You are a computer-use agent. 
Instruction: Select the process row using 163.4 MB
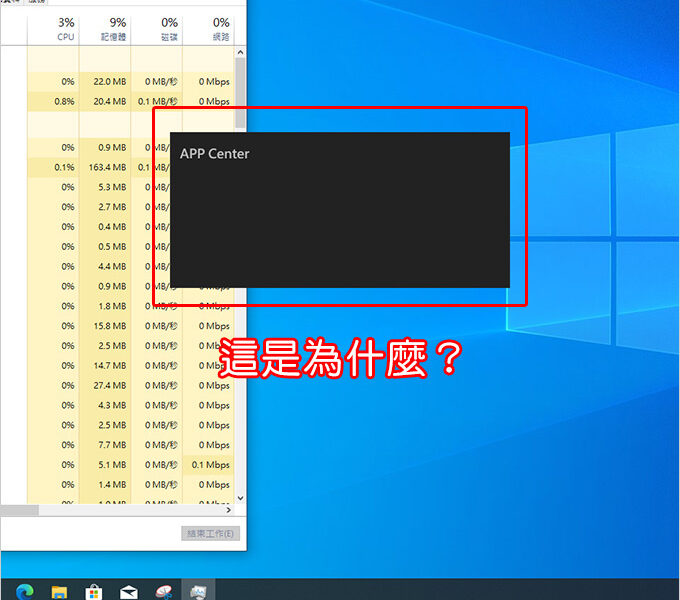tap(100, 167)
